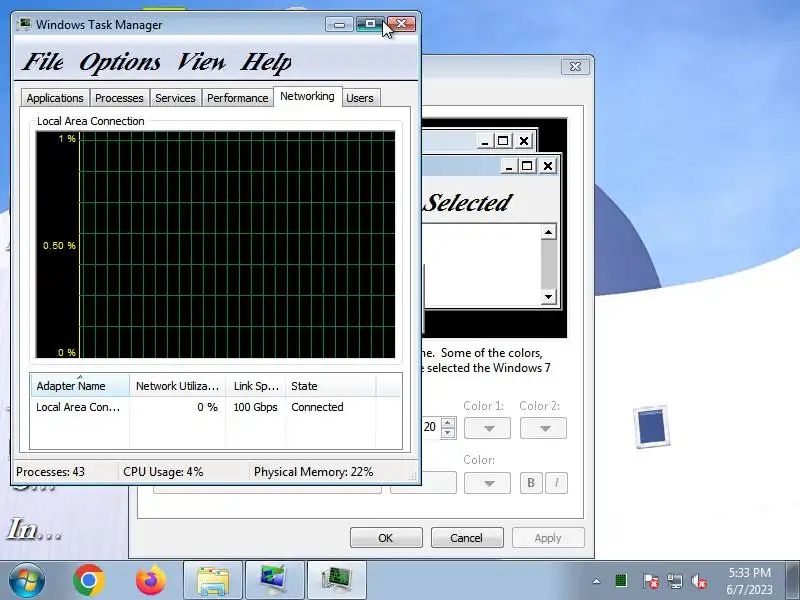Click scroll-down arrow in preview window
Image resolution: width=800 pixels, height=600 pixels.
coord(548,296)
